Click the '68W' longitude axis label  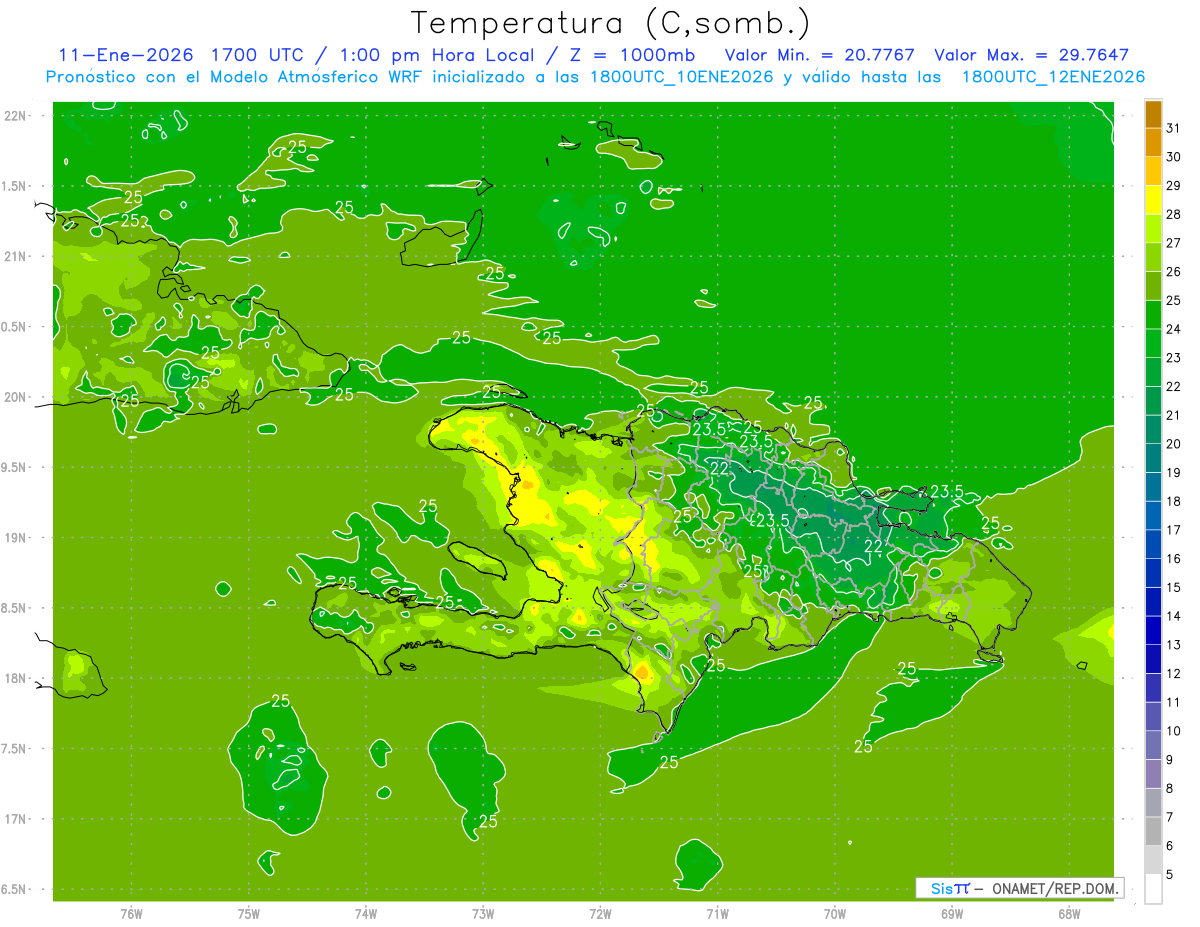(x=1069, y=913)
